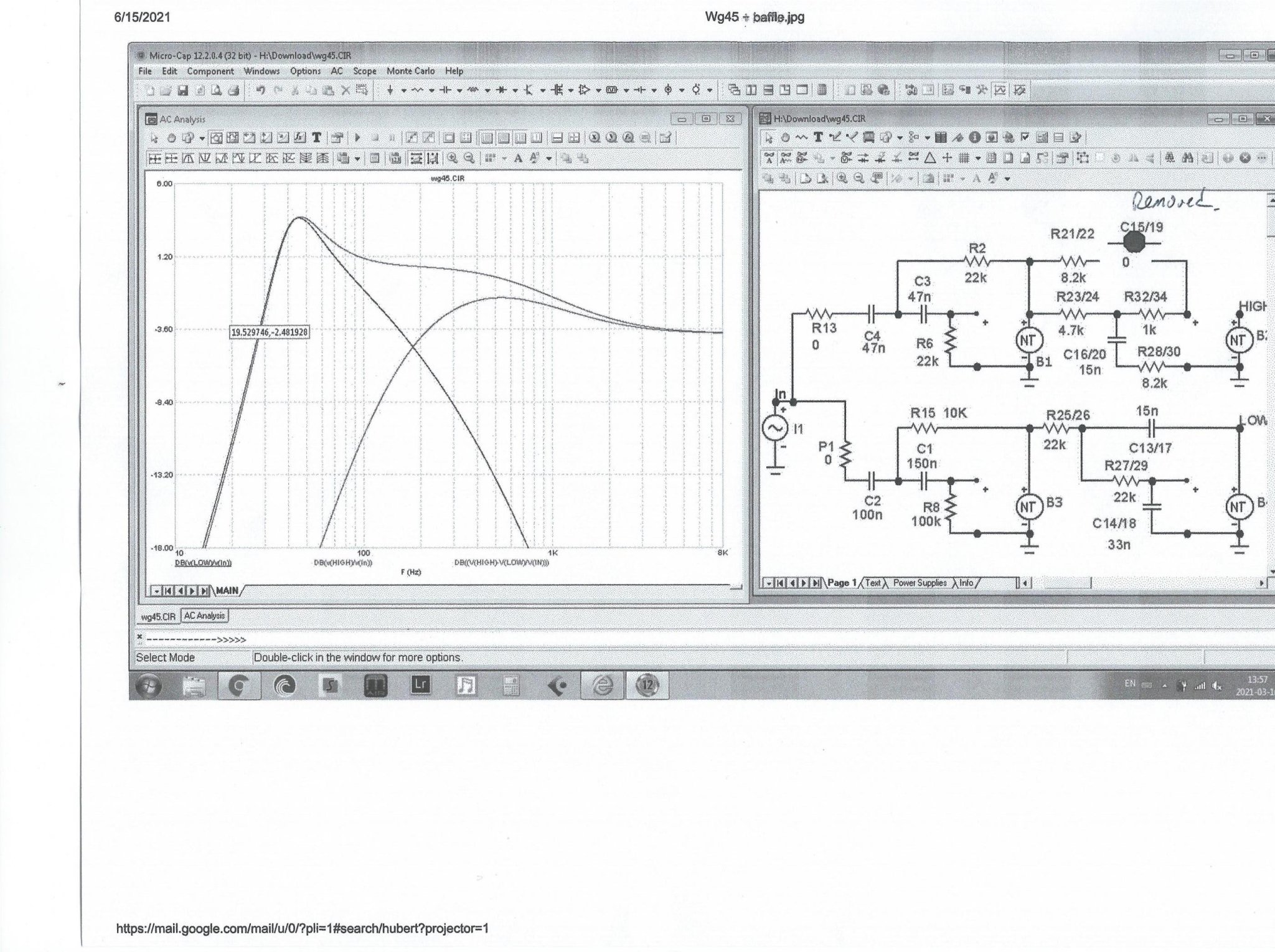This screenshot has height=952, width=1275.
Task: Click the AC Analysis window tab button
Action: click(205, 616)
